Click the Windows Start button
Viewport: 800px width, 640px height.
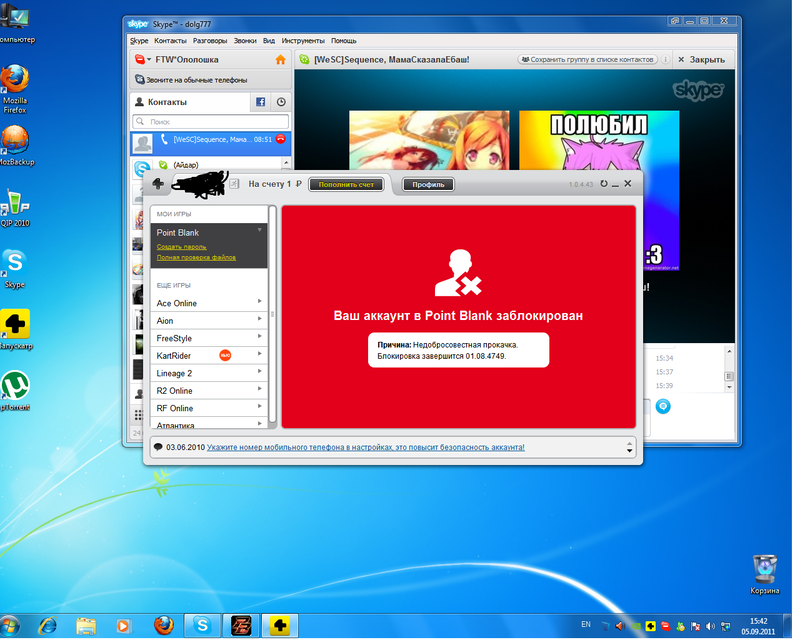(x=9, y=626)
